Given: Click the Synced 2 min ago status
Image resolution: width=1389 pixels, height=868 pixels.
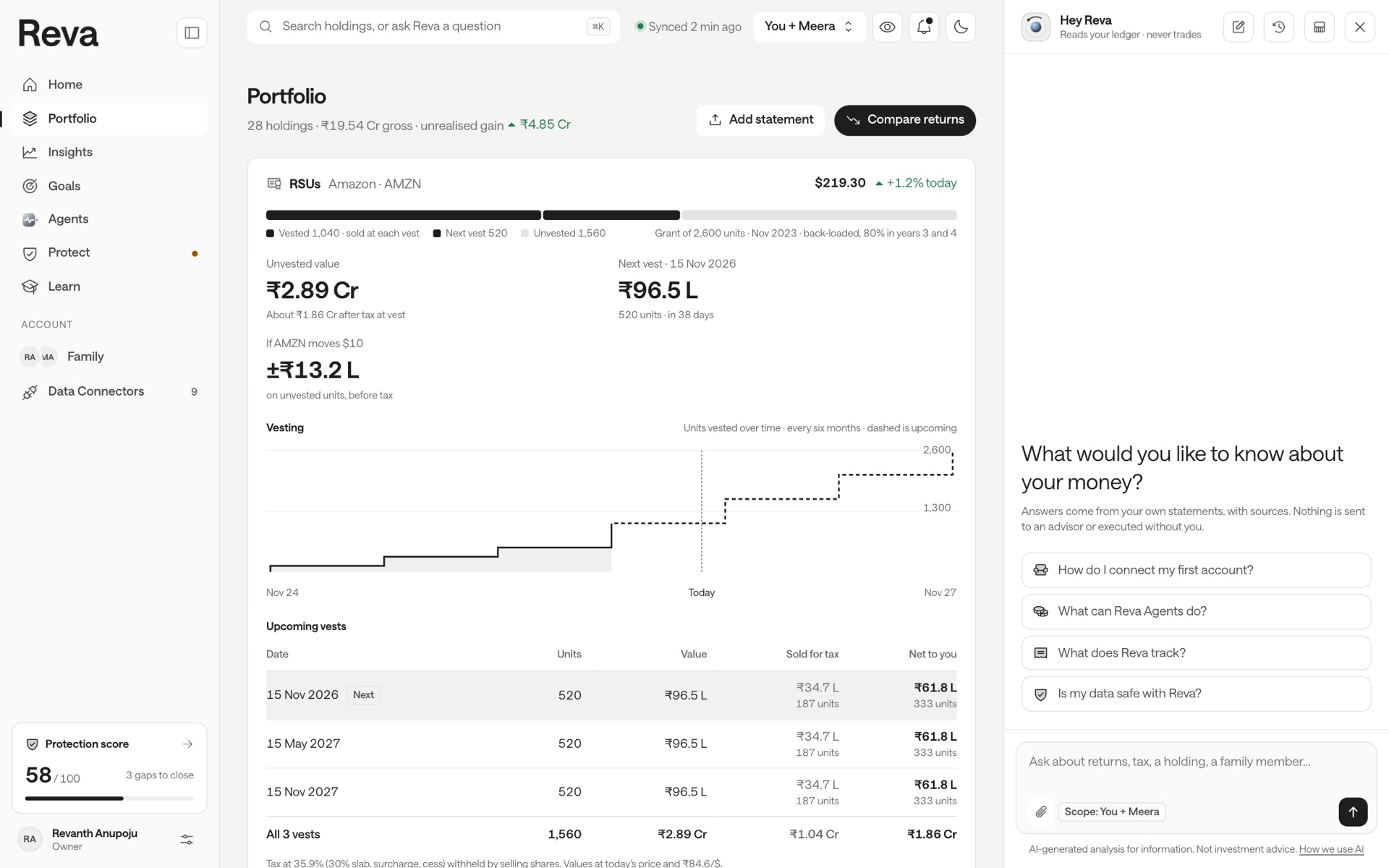Looking at the screenshot, I should (688, 27).
